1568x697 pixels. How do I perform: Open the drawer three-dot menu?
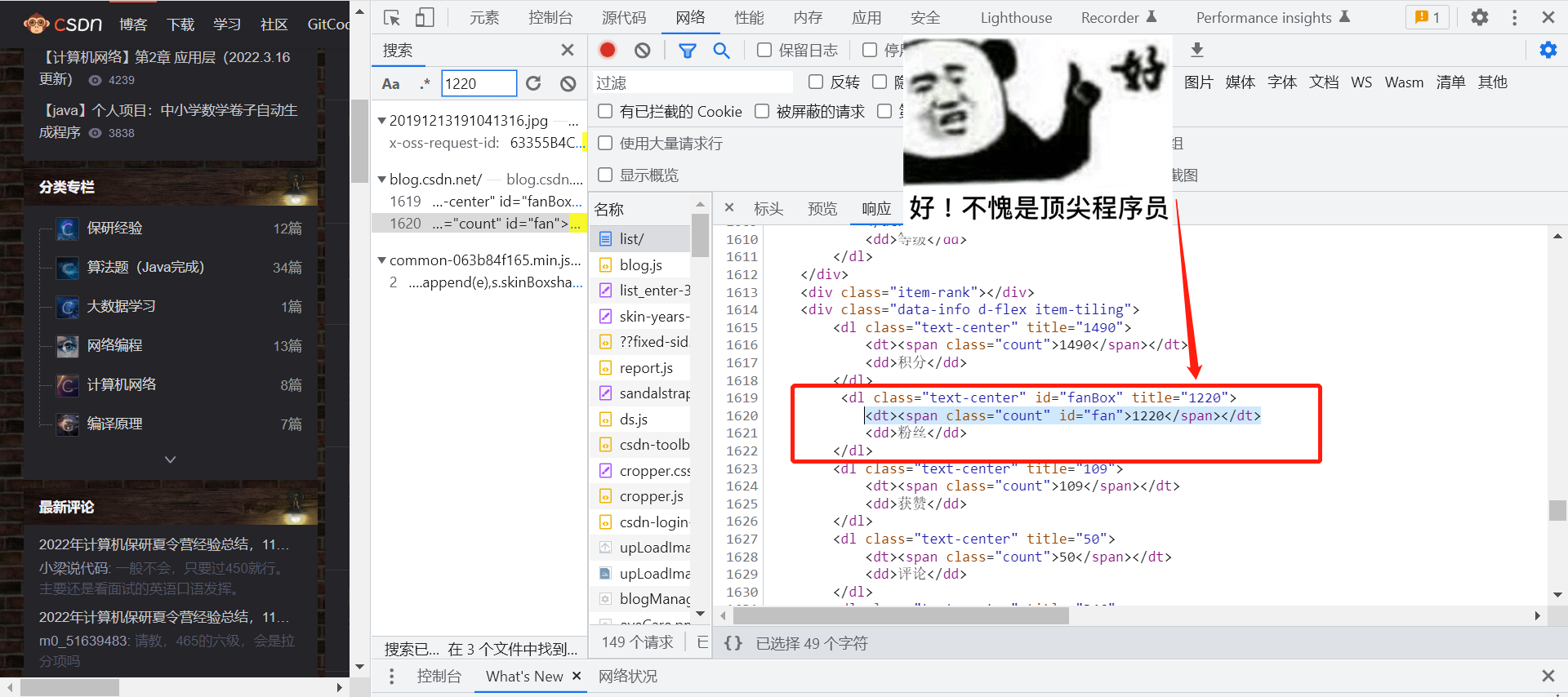pyautogui.click(x=392, y=676)
